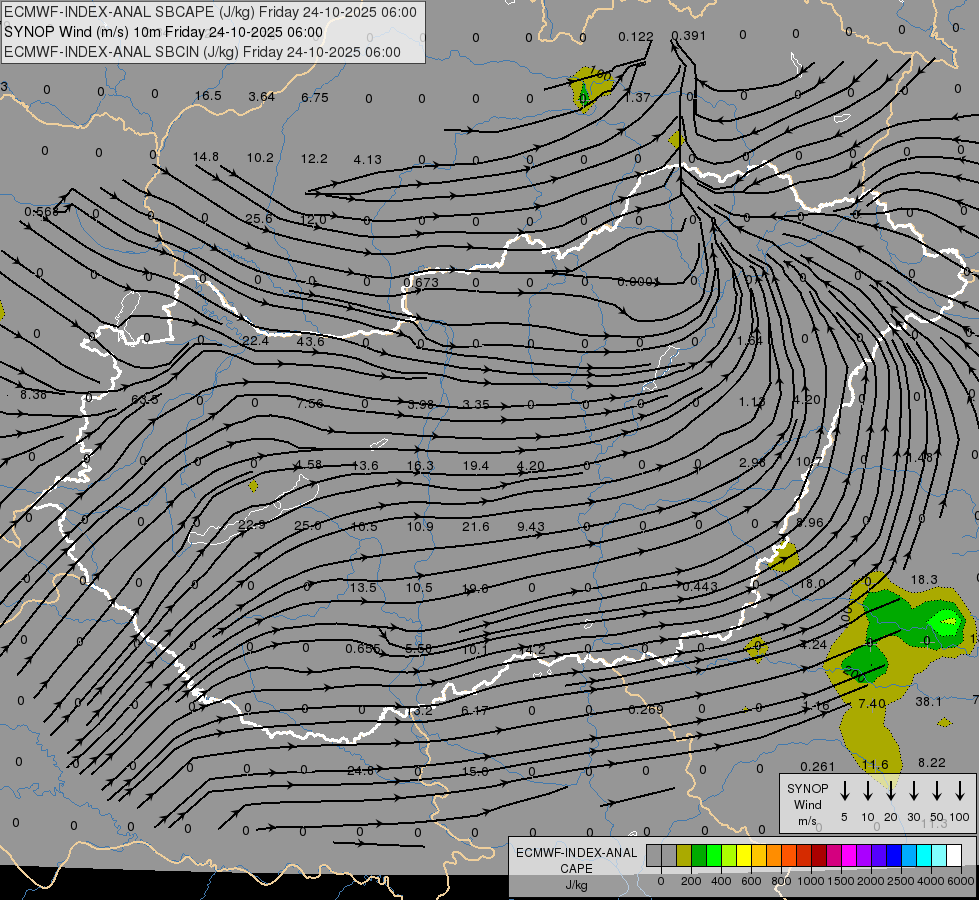This screenshot has height=900, width=979.
Task: Click the 'SYNOP Wind m/s' legend label
Action: (807, 804)
